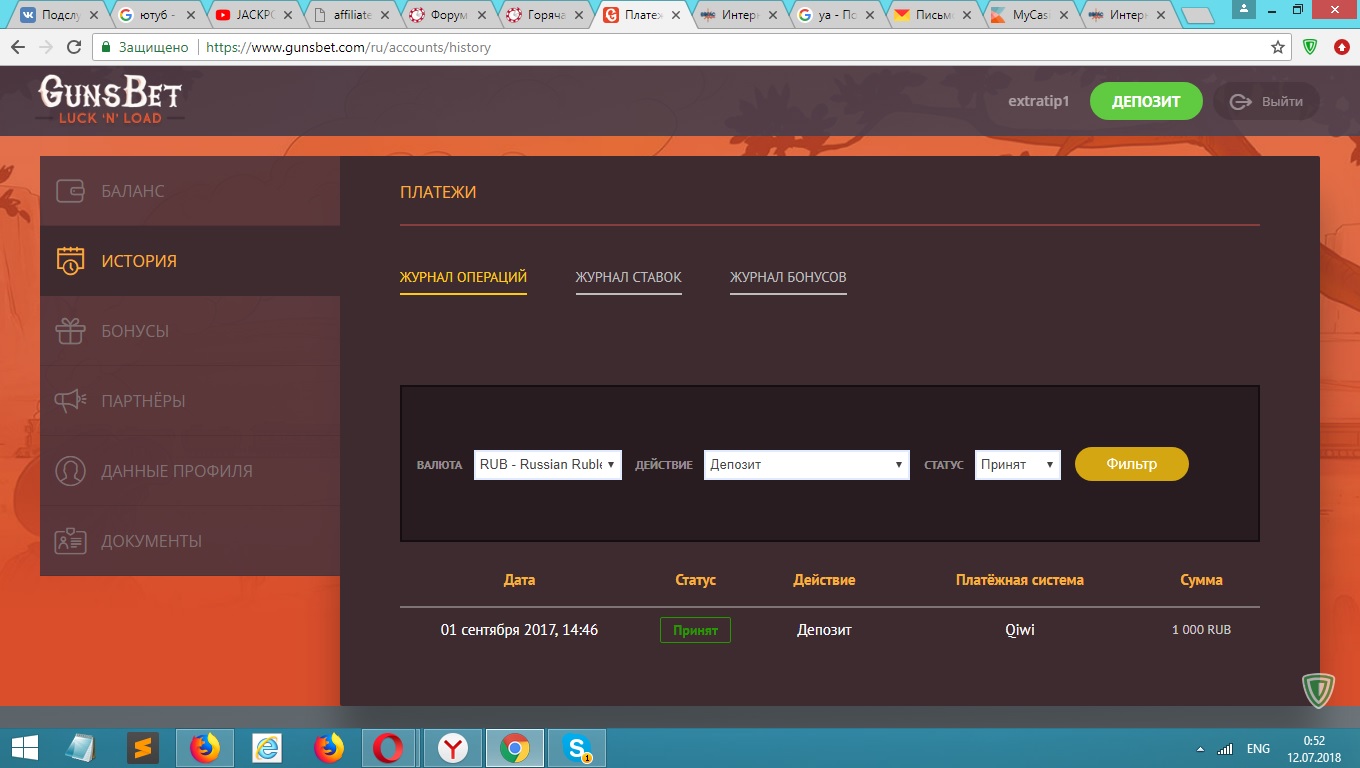1360x768 pixels.
Task: Apply the yellow Фильтр button
Action: coord(1132,464)
